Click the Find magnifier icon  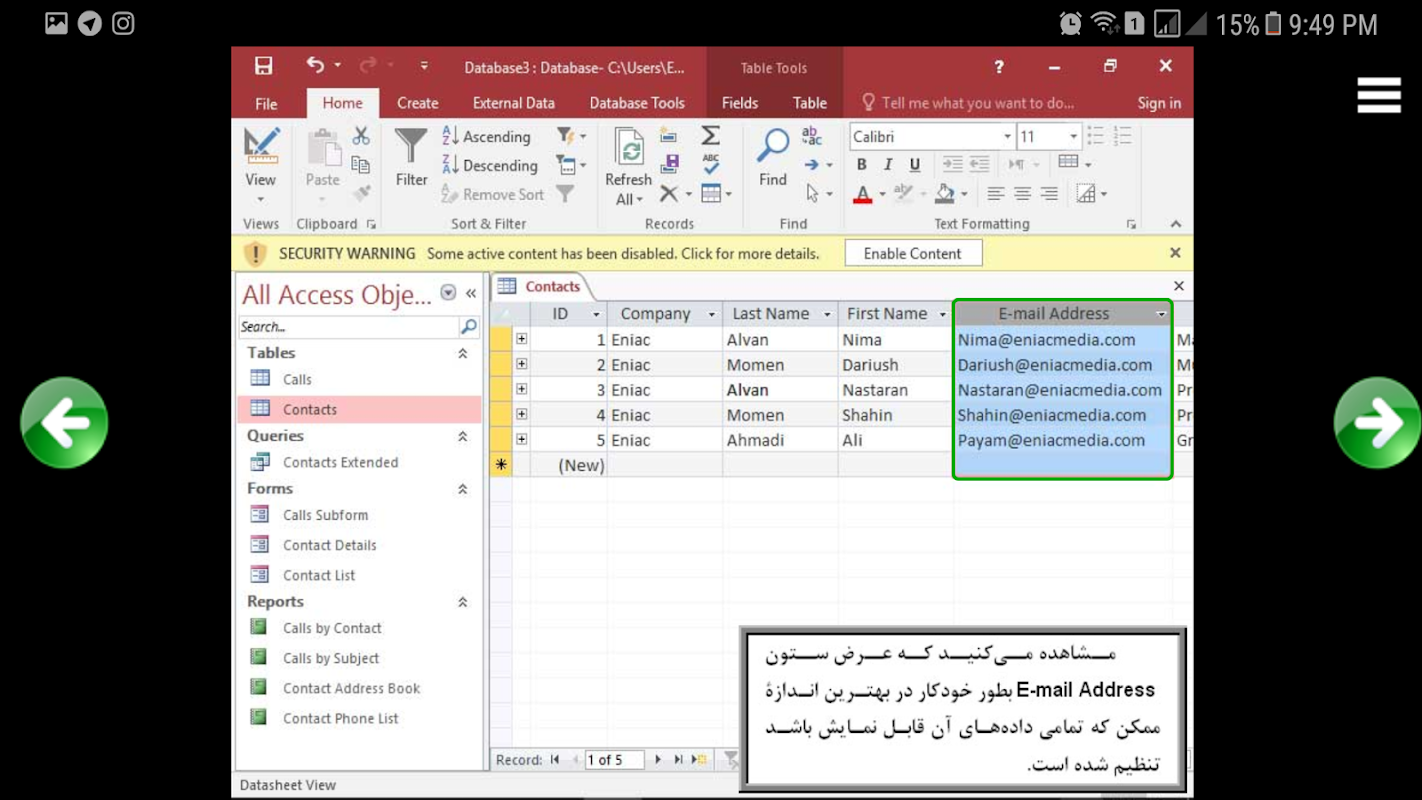pyautogui.click(x=772, y=157)
